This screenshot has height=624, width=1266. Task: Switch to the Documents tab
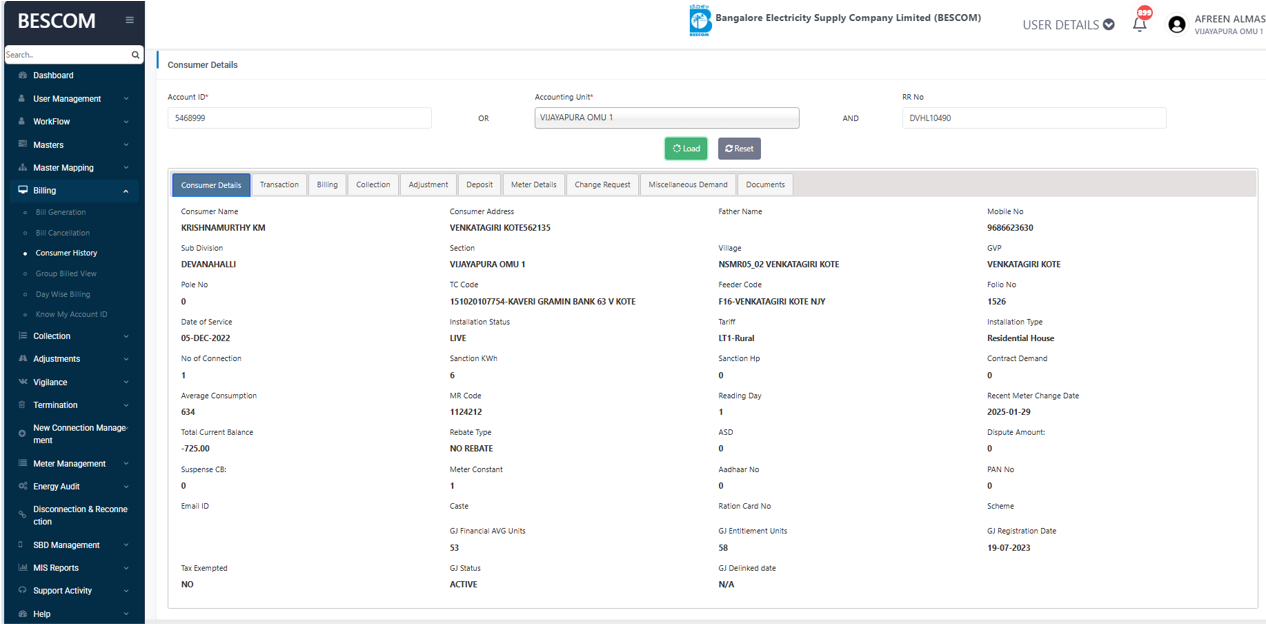[765, 185]
